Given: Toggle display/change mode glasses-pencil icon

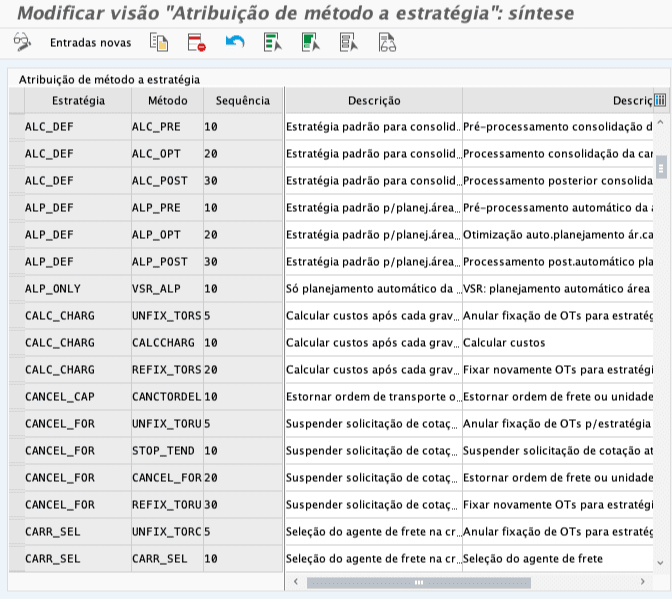Looking at the screenshot, I should (22, 42).
